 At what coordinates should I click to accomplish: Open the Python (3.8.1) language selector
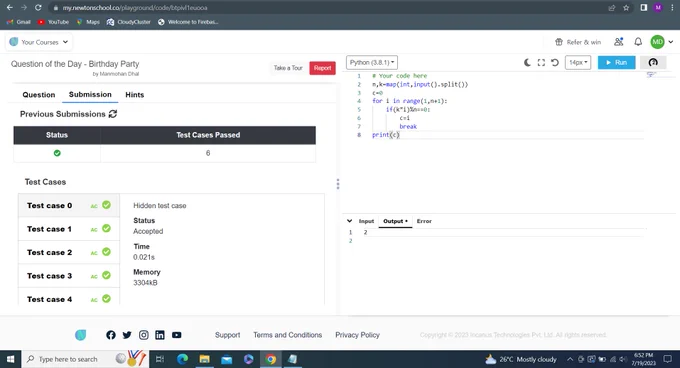tap(372, 62)
